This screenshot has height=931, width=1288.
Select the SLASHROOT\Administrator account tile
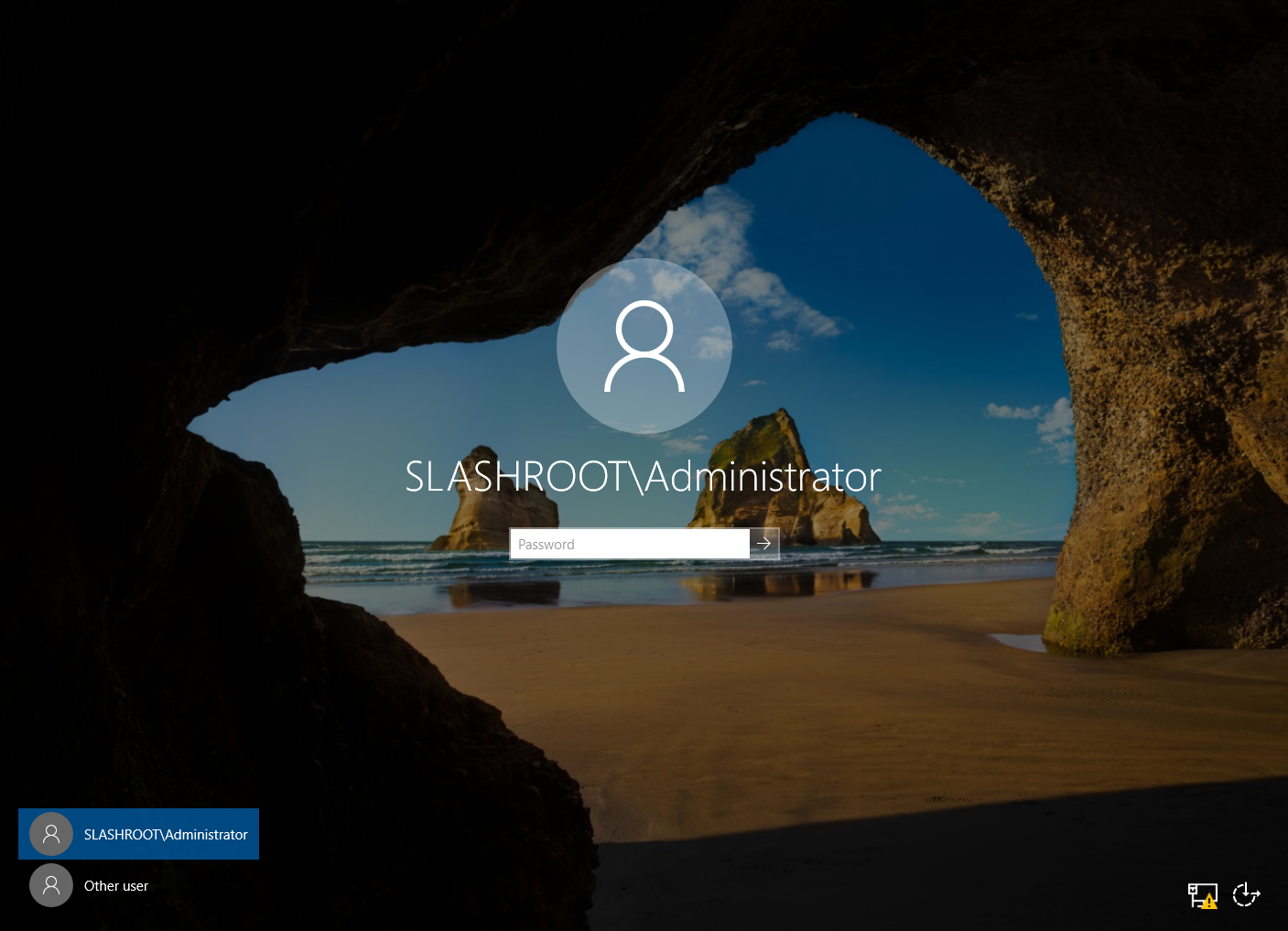click(138, 834)
